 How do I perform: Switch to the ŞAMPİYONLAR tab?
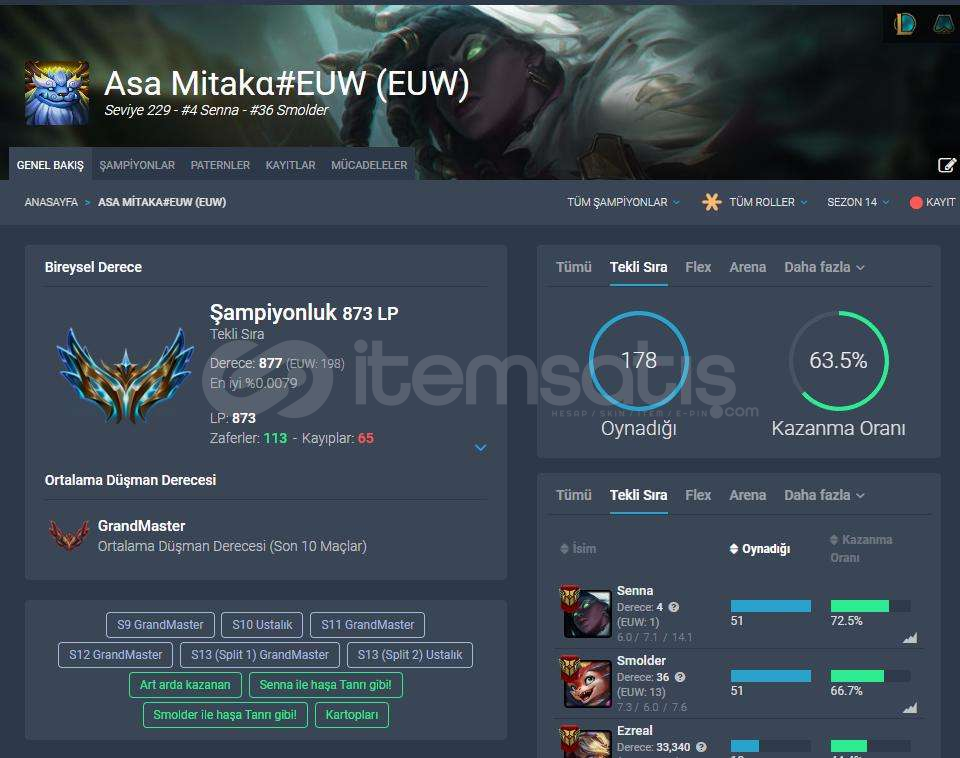point(137,165)
